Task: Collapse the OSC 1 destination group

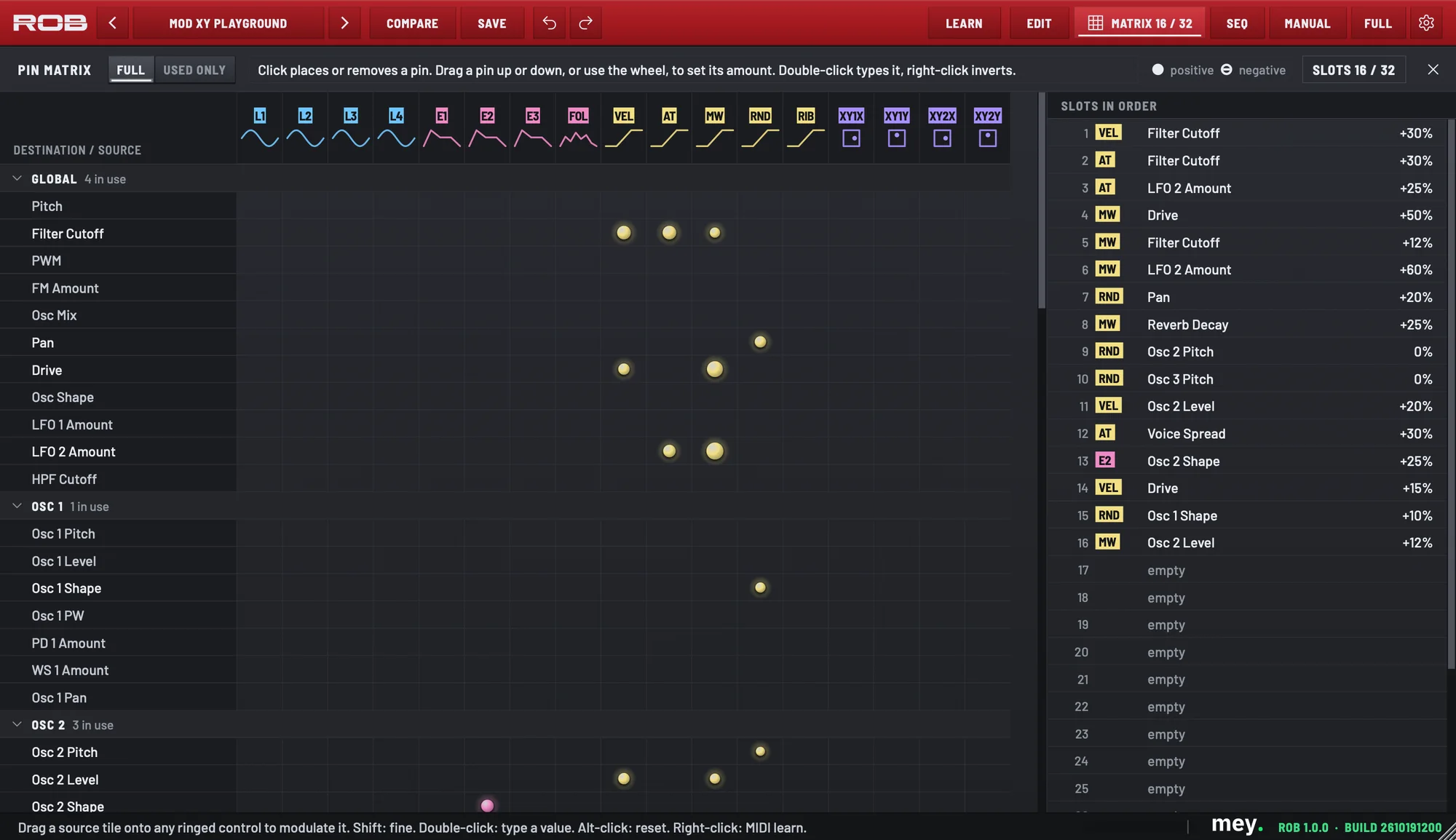Action: (x=17, y=506)
